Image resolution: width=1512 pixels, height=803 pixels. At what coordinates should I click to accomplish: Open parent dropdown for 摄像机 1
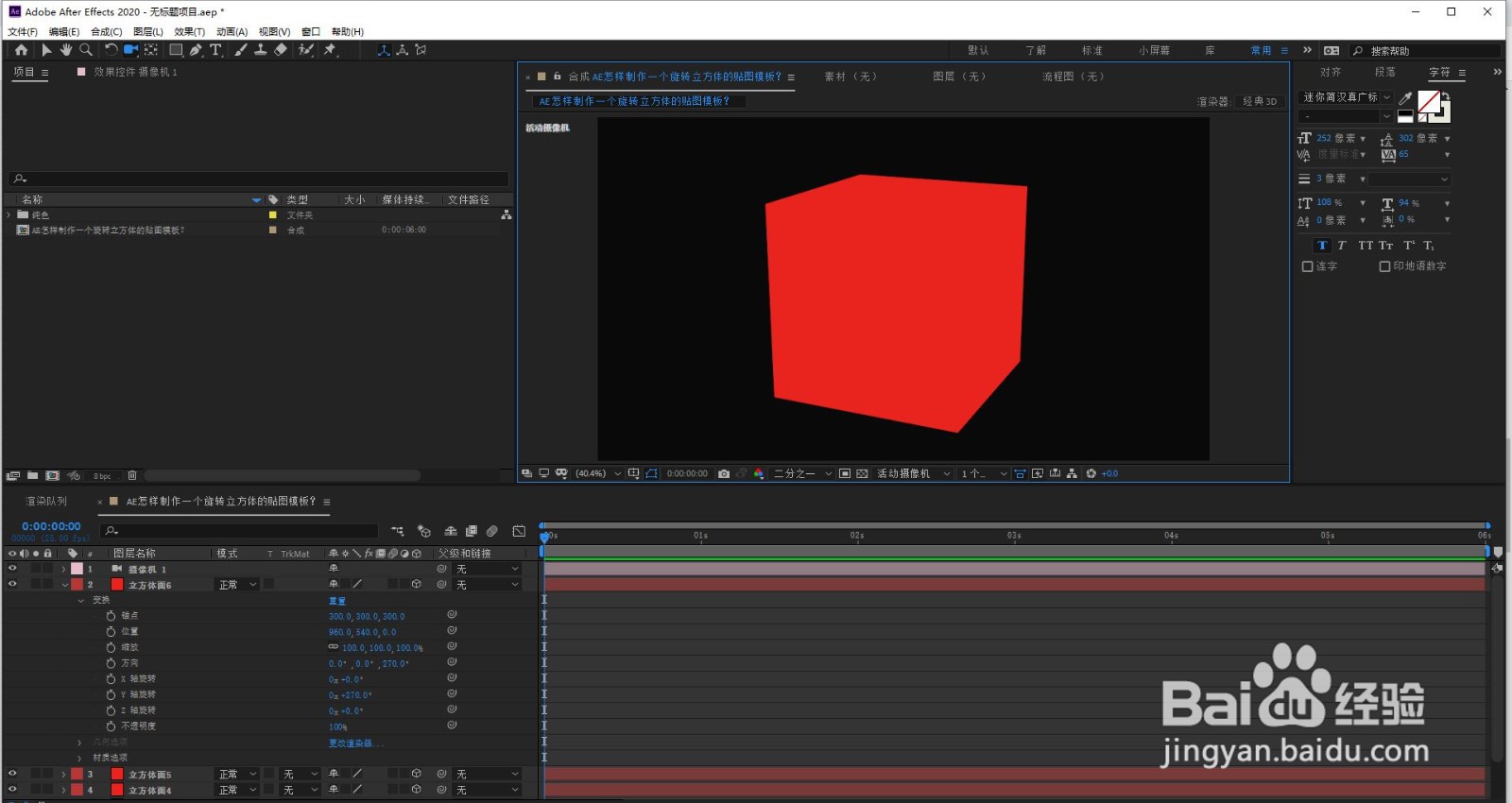tap(488, 569)
